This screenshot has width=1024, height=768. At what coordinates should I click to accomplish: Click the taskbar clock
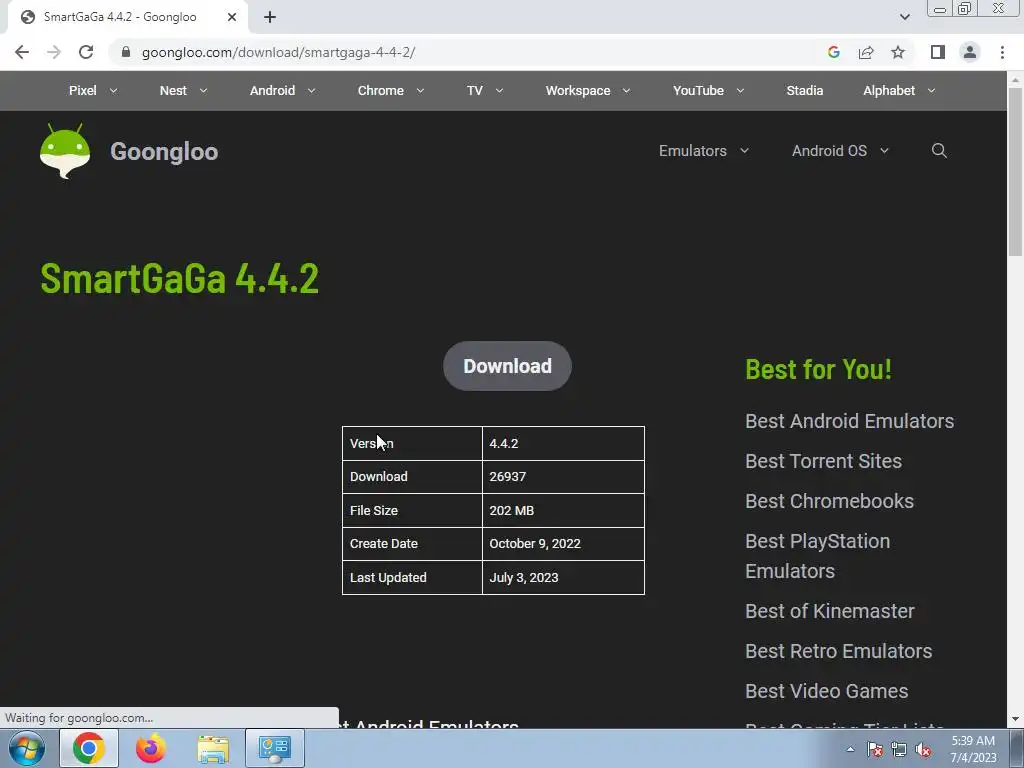click(x=973, y=749)
